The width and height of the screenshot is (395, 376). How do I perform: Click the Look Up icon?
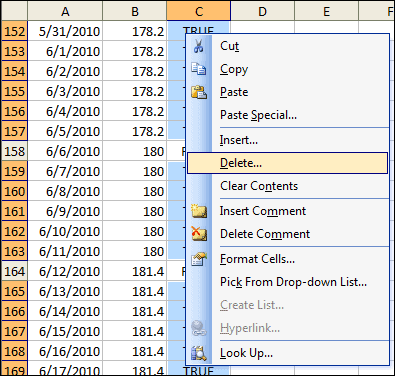[199, 353]
